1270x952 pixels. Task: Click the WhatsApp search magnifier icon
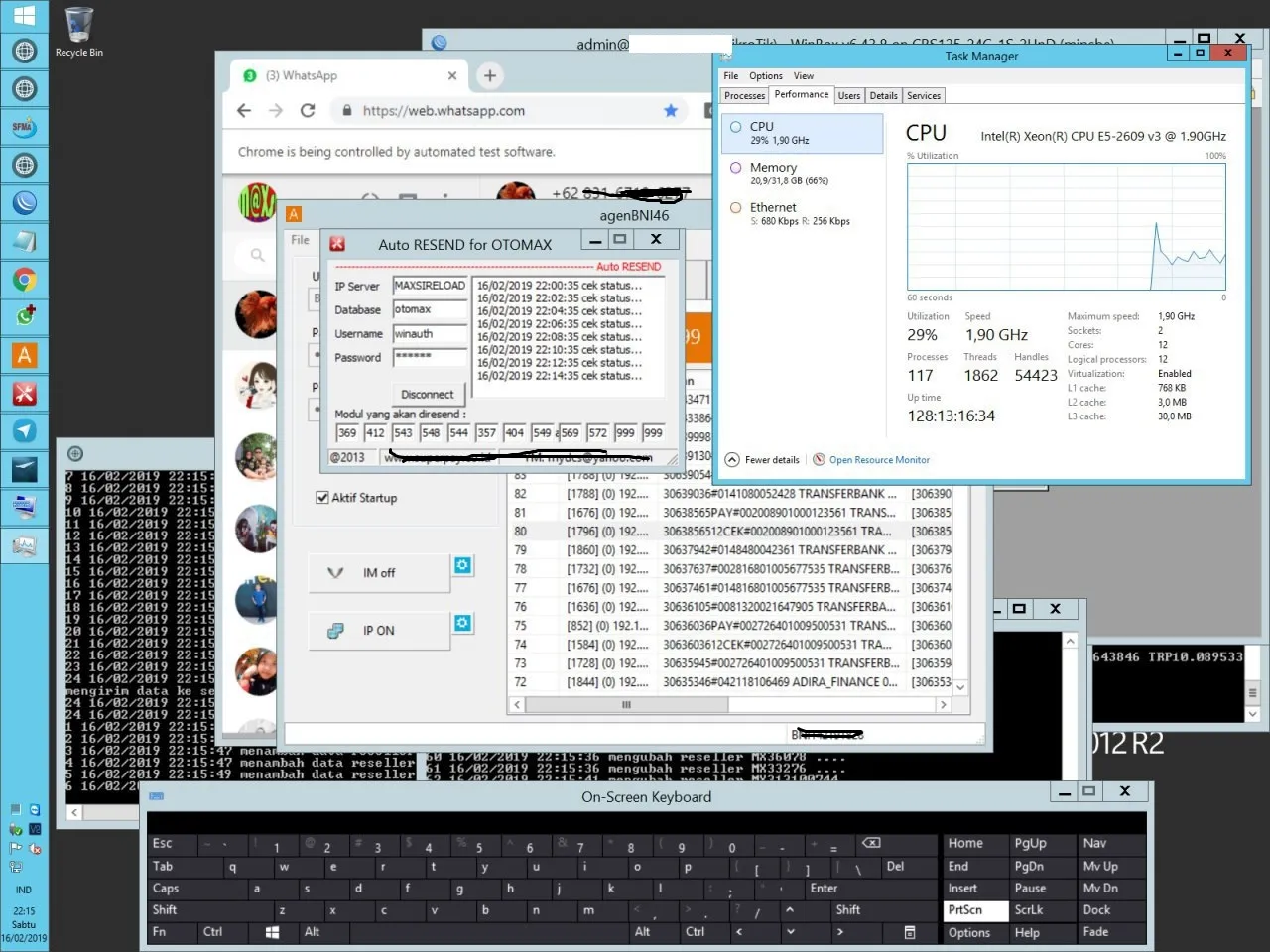pos(258,256)
